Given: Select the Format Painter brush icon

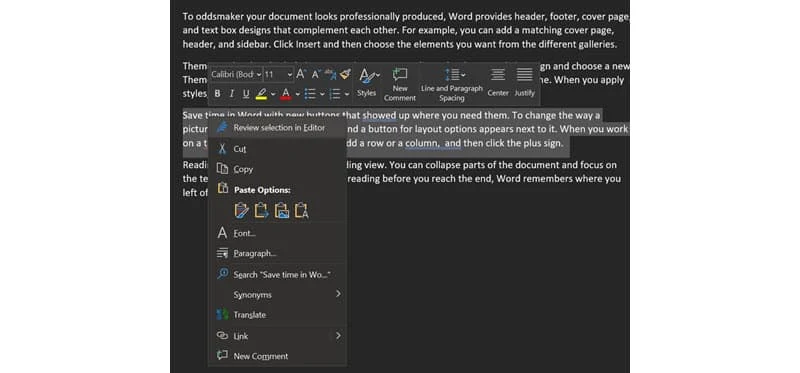Looking at the screenshot, I should click(345, 74).
